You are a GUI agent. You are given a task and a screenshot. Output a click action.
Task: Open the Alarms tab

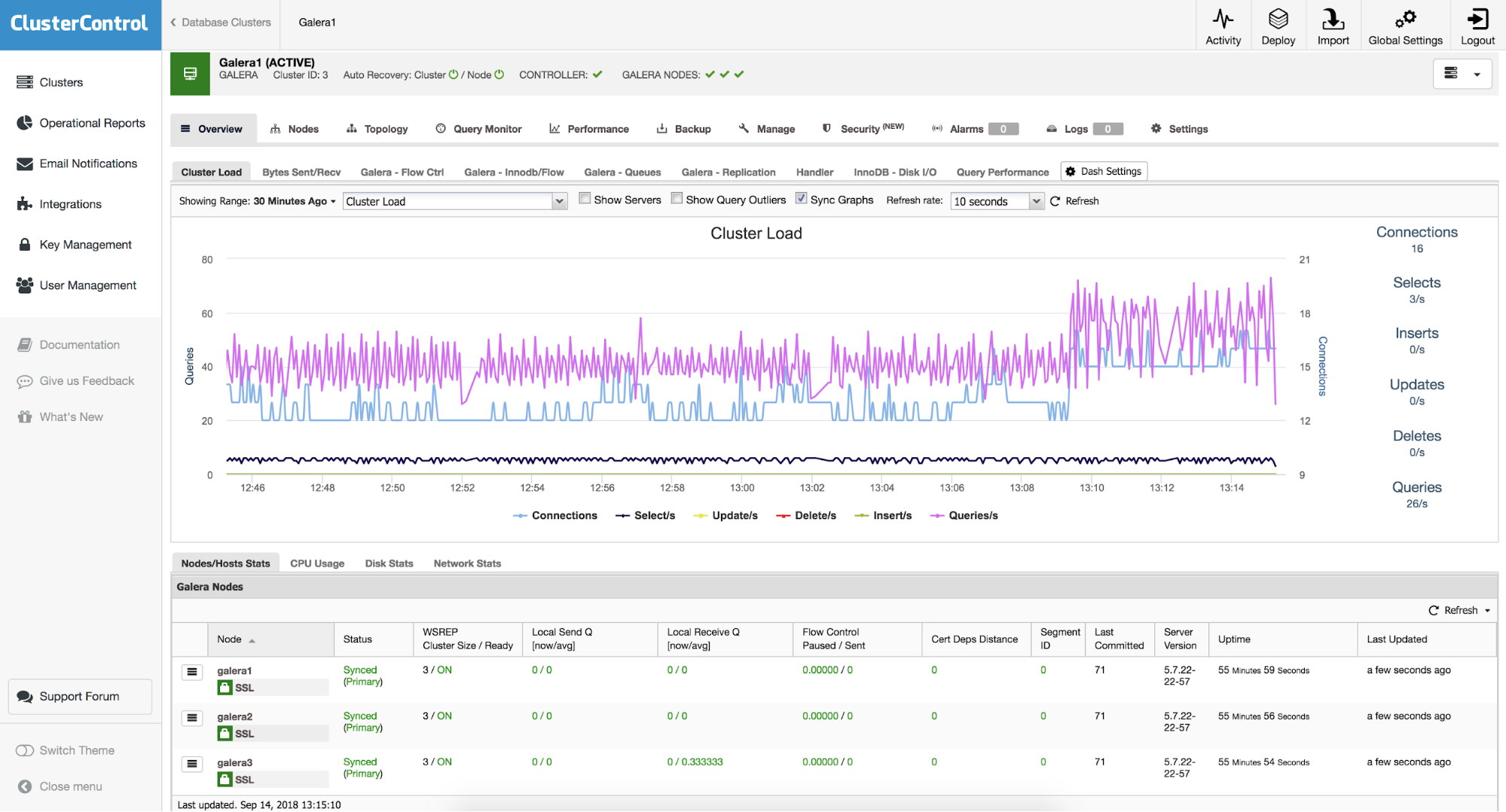[976, 129]
